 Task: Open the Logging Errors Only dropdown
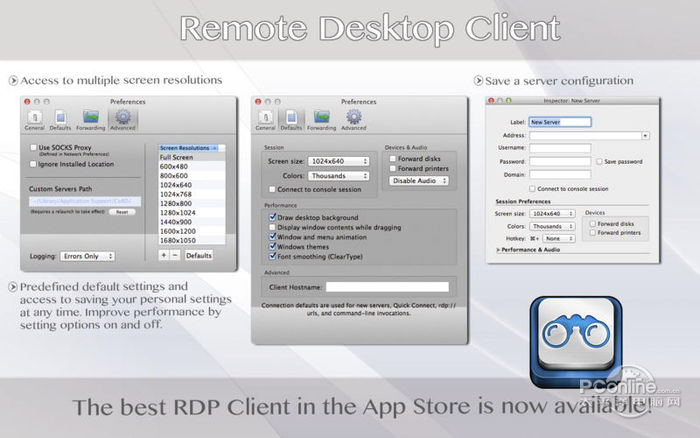click(87, 256)
